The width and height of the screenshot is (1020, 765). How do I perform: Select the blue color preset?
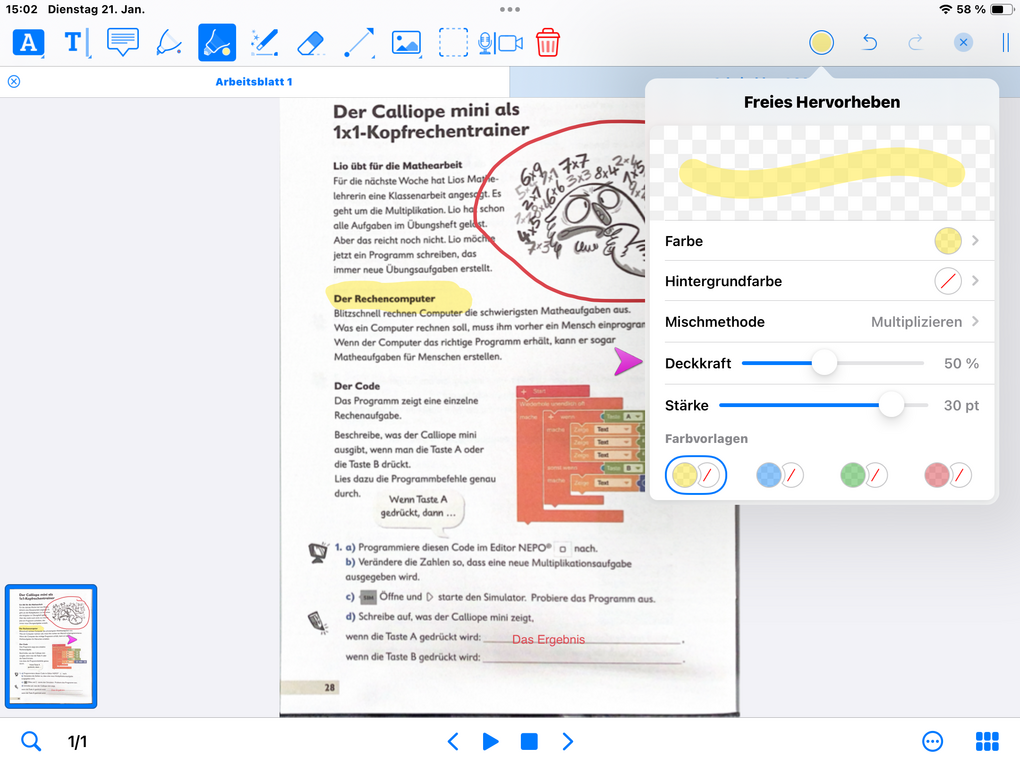(x=779, y=475)
